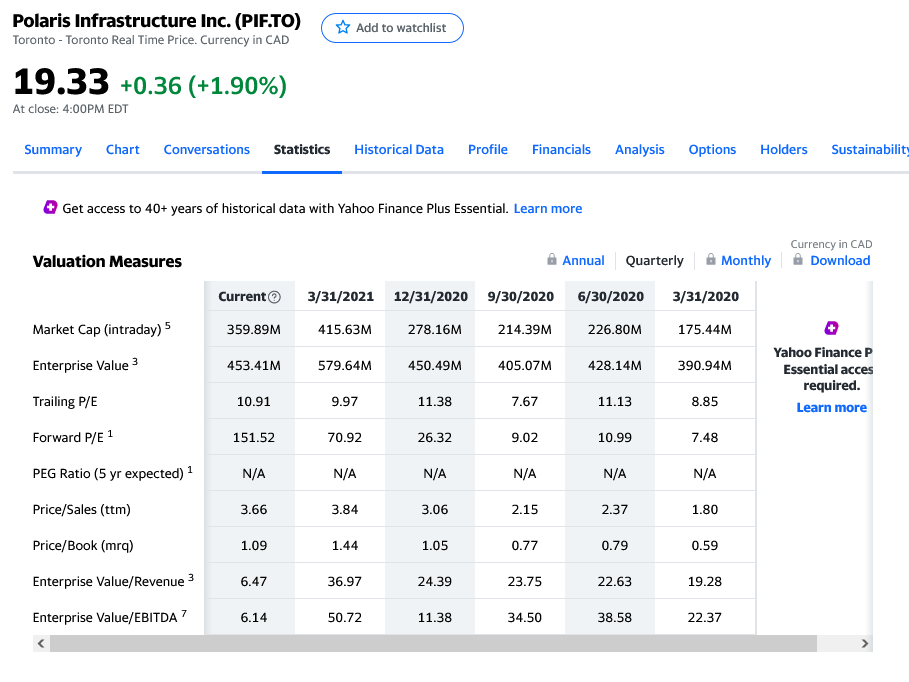
Task: Click the lock icon next to Monthly
Action: [711, 259]
